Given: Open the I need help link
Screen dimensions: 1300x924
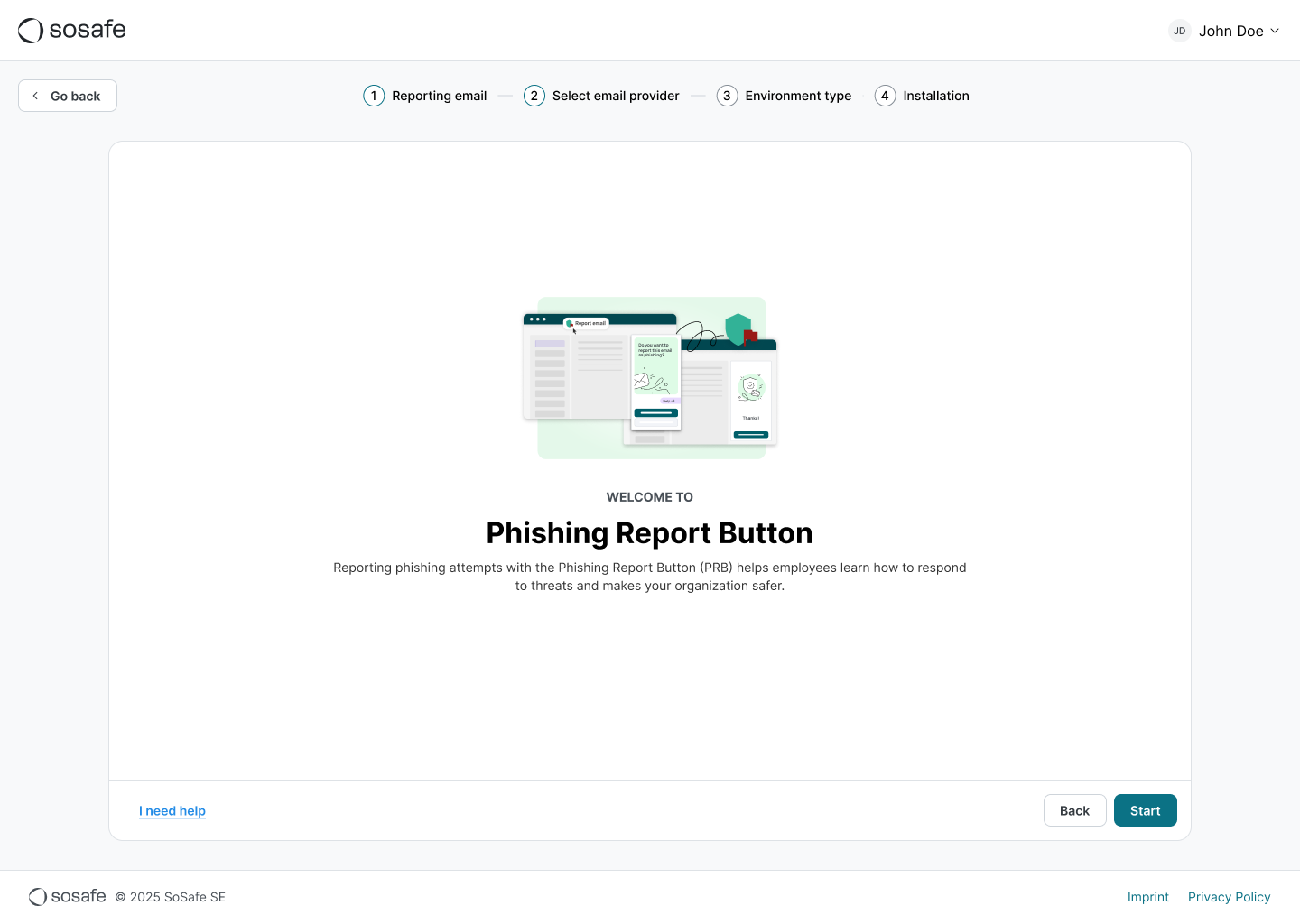Looking at the screenshot, I should coord(172,811).
